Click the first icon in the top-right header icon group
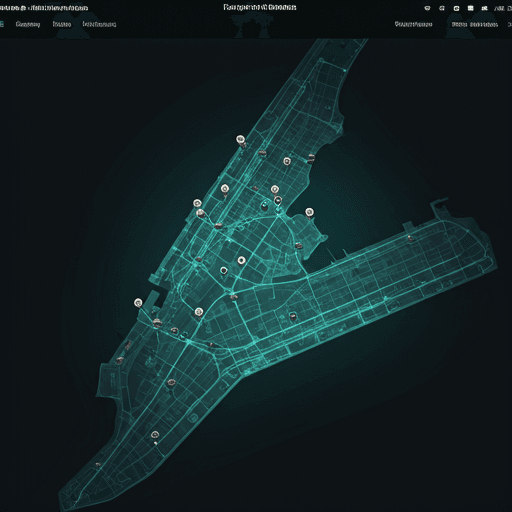 427,8
